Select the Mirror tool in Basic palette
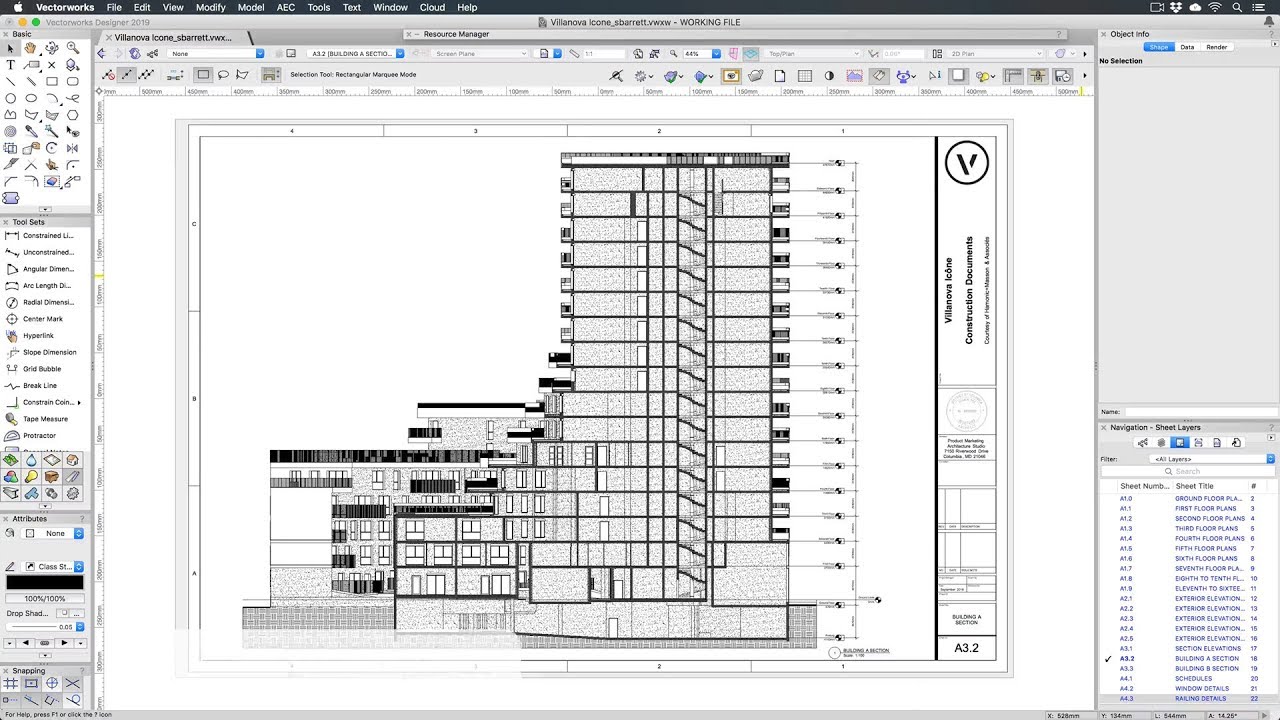This screenshot has width=1280, height=720. pos(73,148)
